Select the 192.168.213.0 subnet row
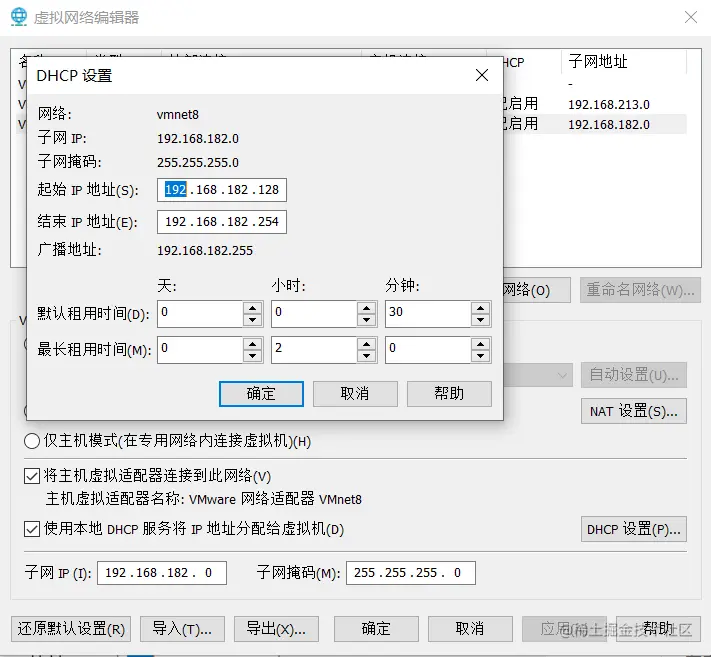 (595, 104)
